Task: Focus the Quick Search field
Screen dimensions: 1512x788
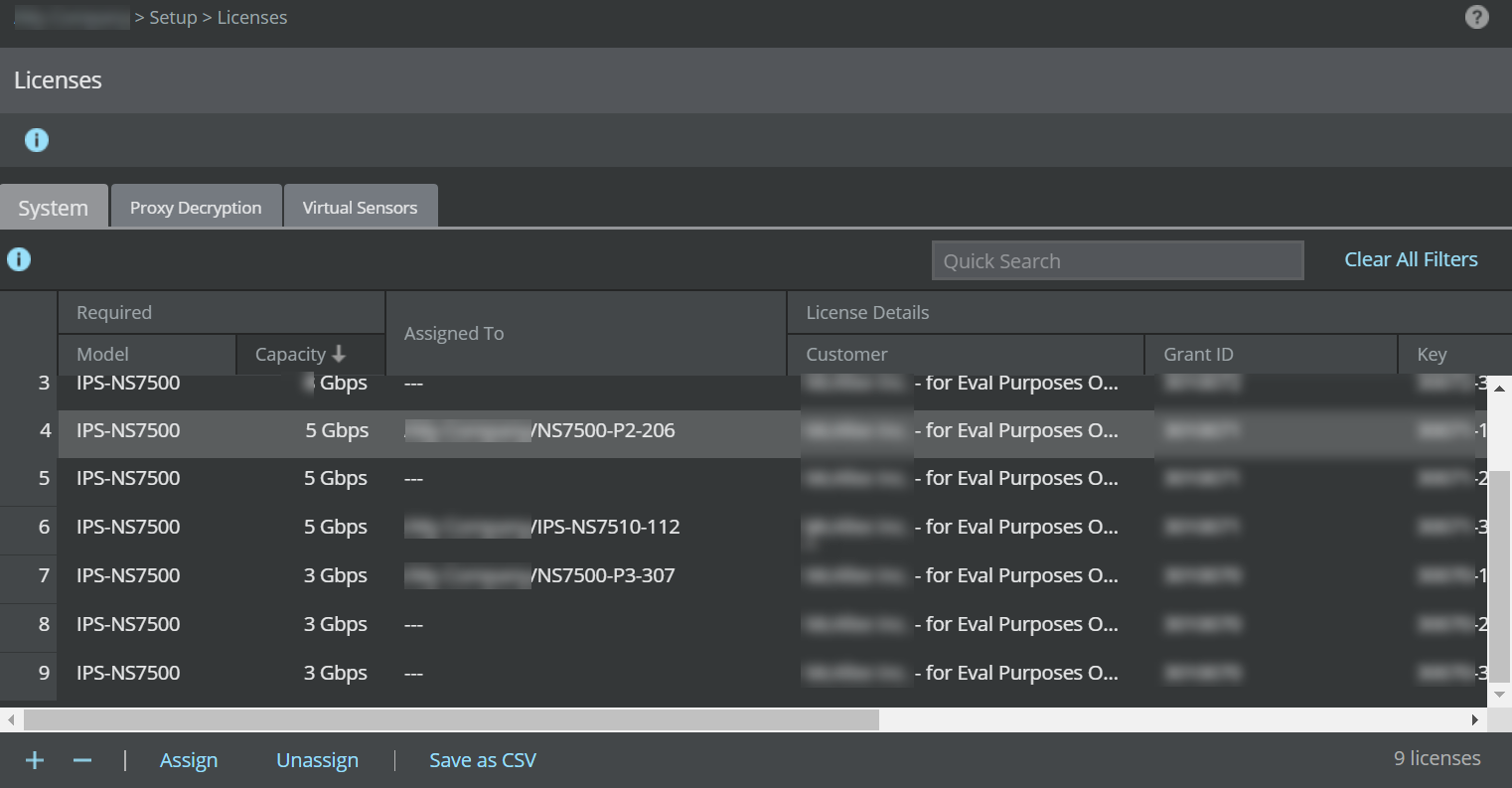Action: click(1118, 260)
